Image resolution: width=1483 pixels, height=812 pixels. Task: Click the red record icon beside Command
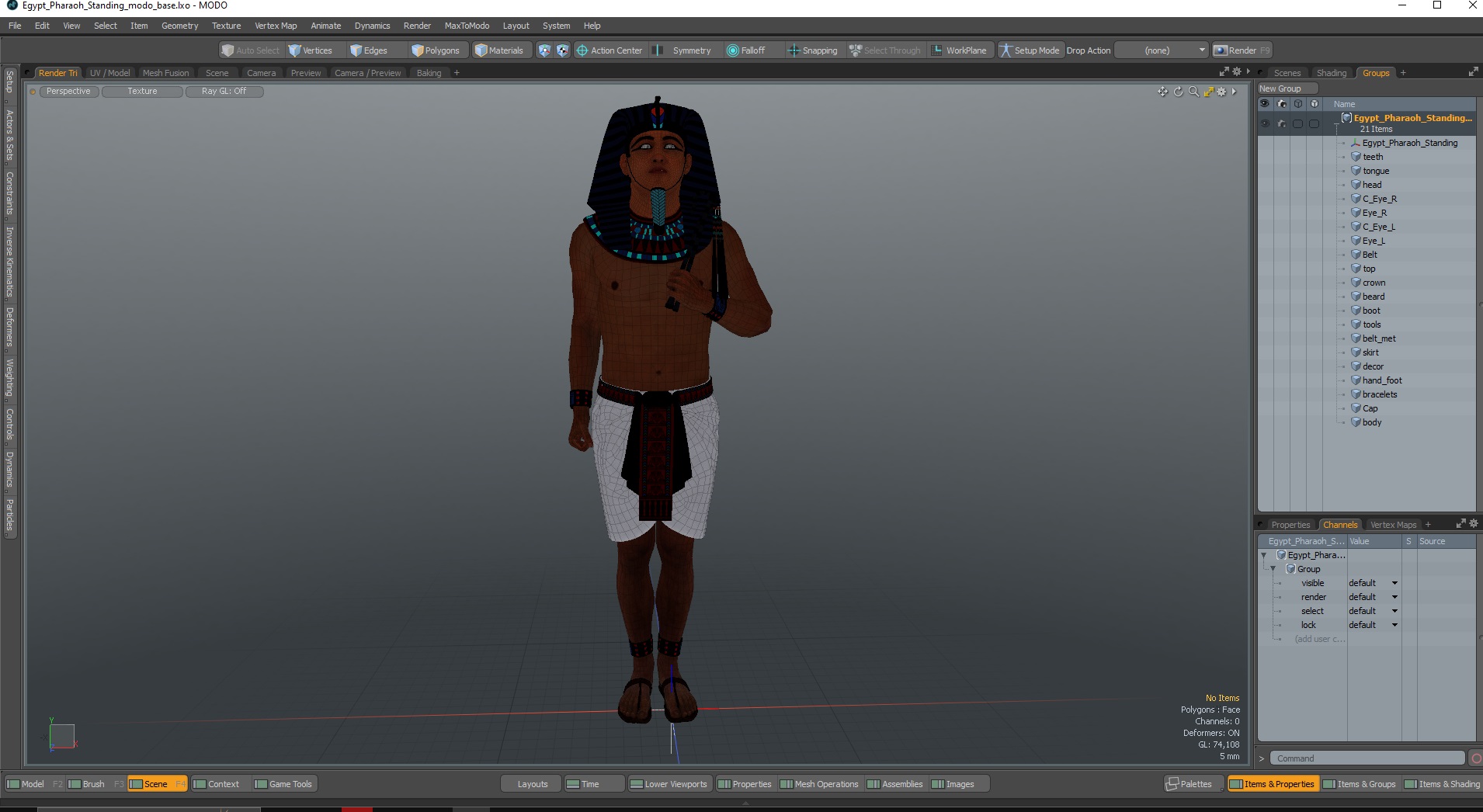pos(1476,758)
